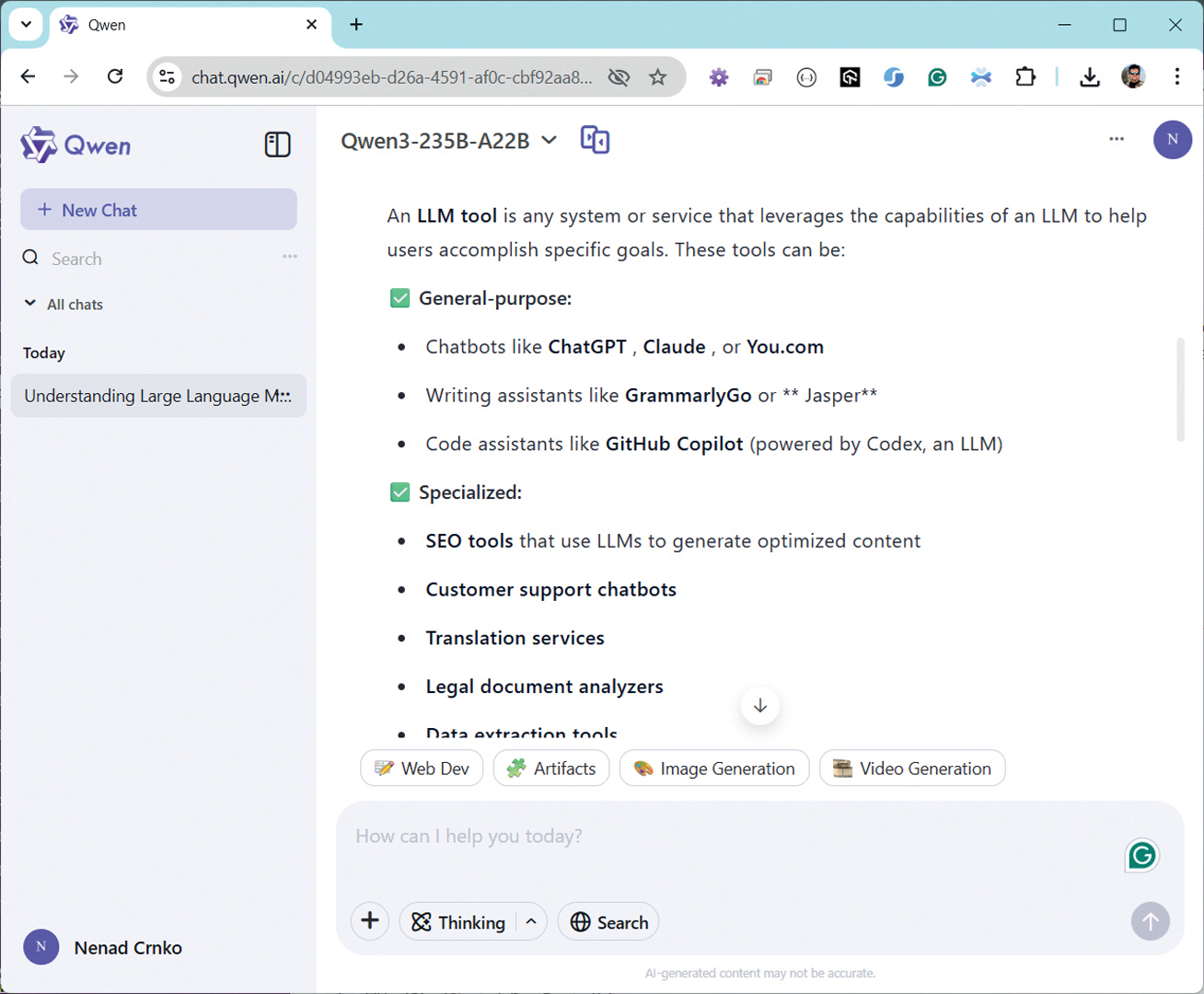The width and height of the screenshot is (1204, 994).
Task: Click the plus attachment button in input box
Action: [x=370, y=921]
